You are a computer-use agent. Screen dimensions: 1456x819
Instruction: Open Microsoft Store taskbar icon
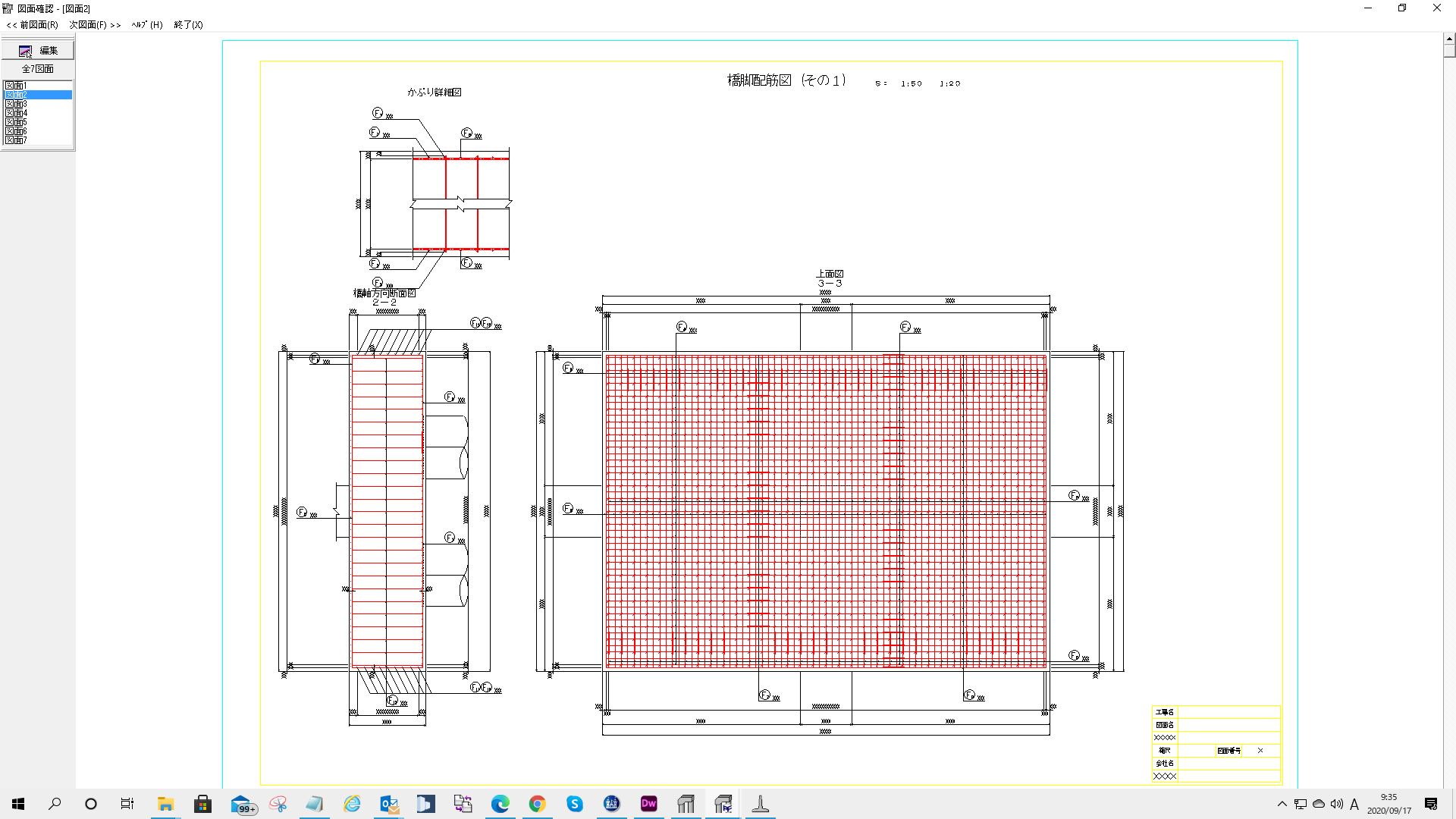(x=202, y=804)
